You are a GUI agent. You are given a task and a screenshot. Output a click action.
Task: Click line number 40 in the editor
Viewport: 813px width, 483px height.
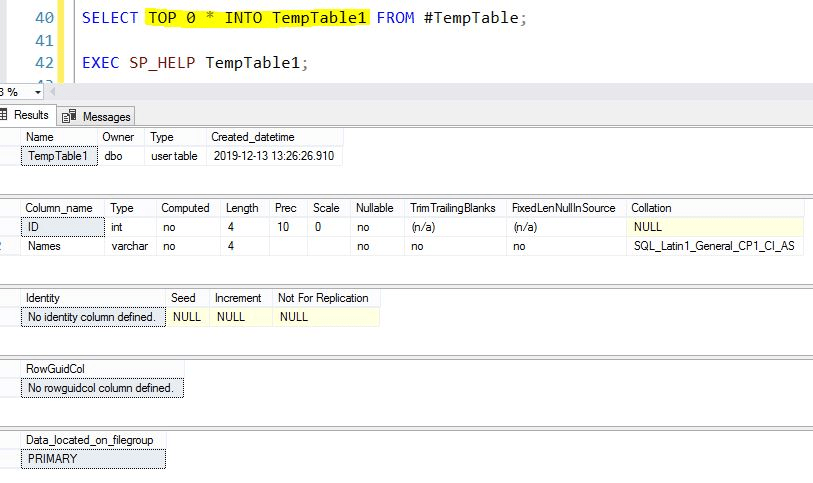(44, 18)
